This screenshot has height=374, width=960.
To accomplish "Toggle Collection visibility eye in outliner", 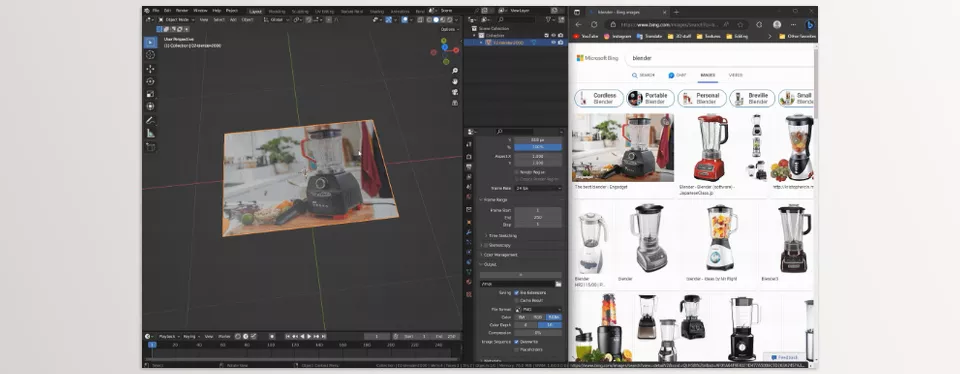I will (x=553, y=36).
